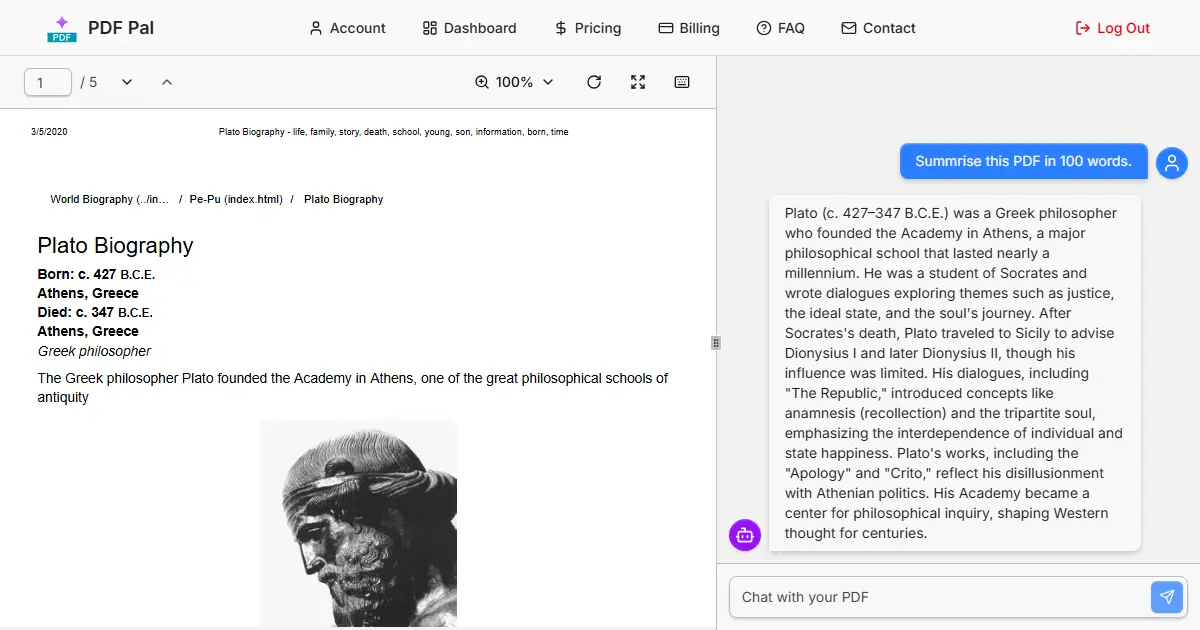The width and height of the screenshot is (1200, 630).
Task: Go to the next PDF page
Action: (127, 82)
